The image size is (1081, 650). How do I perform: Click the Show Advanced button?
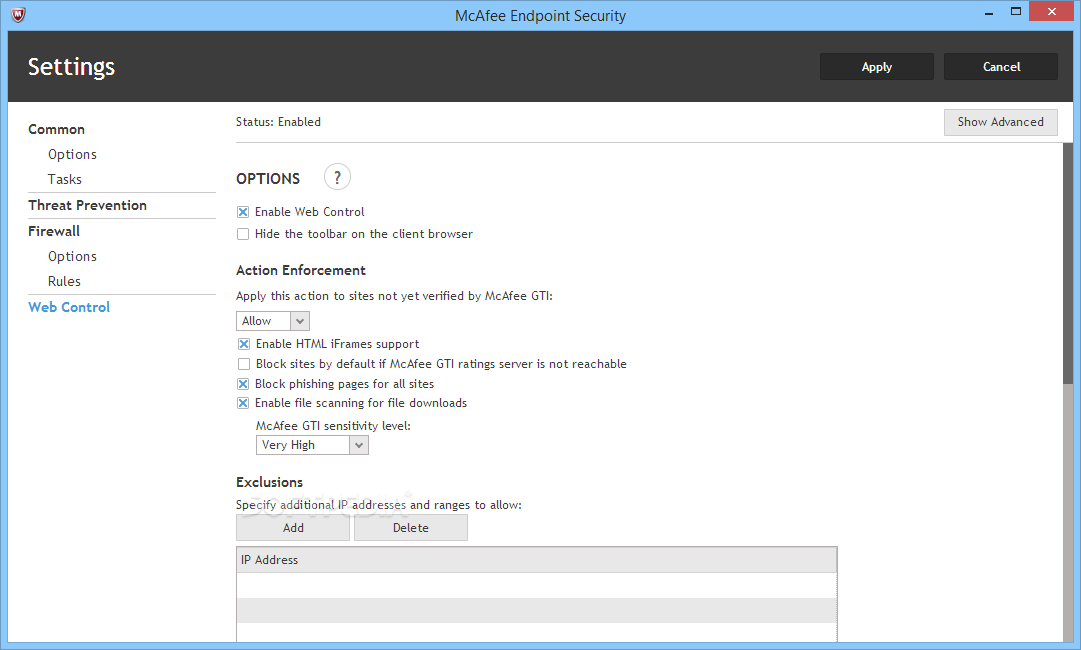1000,122
